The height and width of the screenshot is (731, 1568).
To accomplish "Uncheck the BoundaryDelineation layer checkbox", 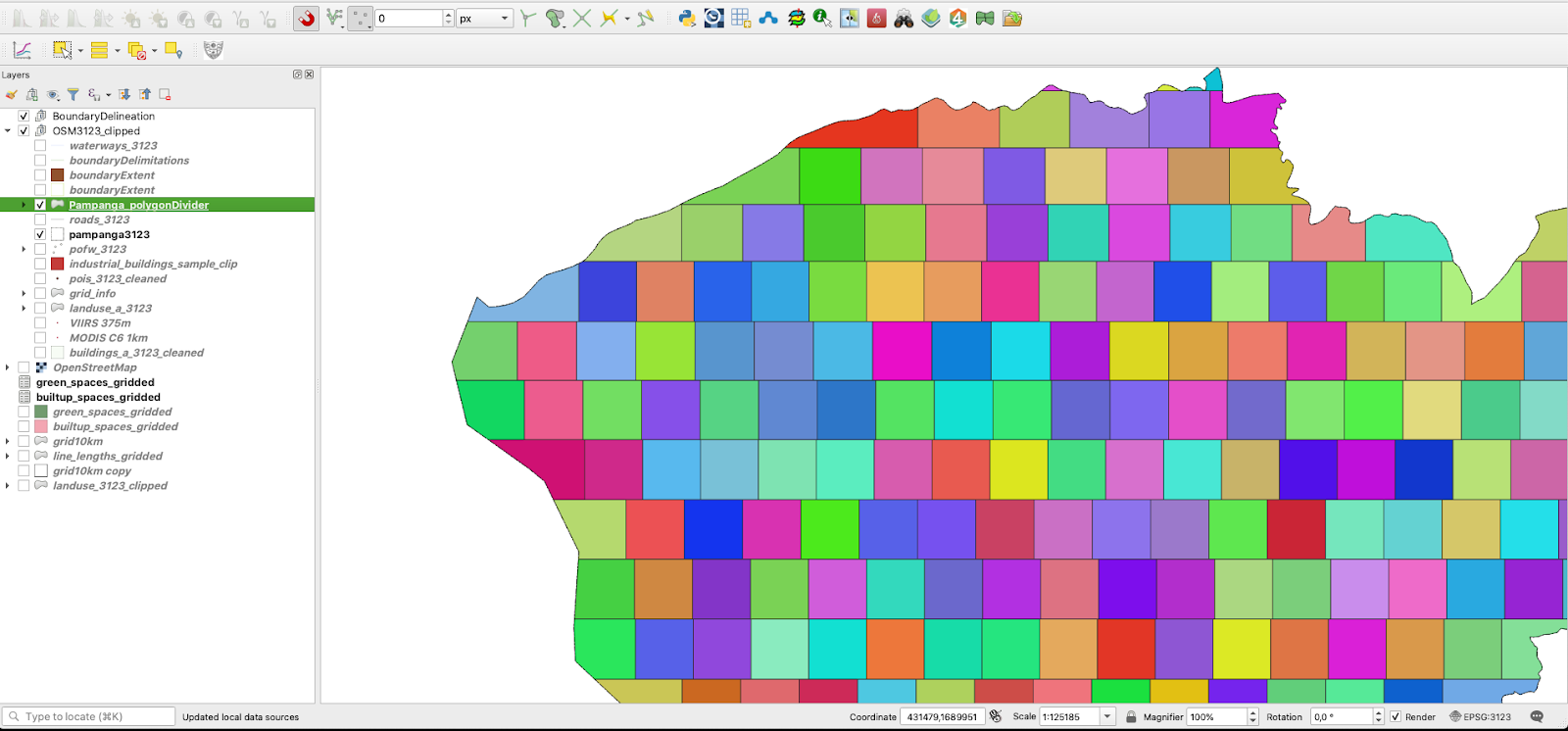I will 24,116.
